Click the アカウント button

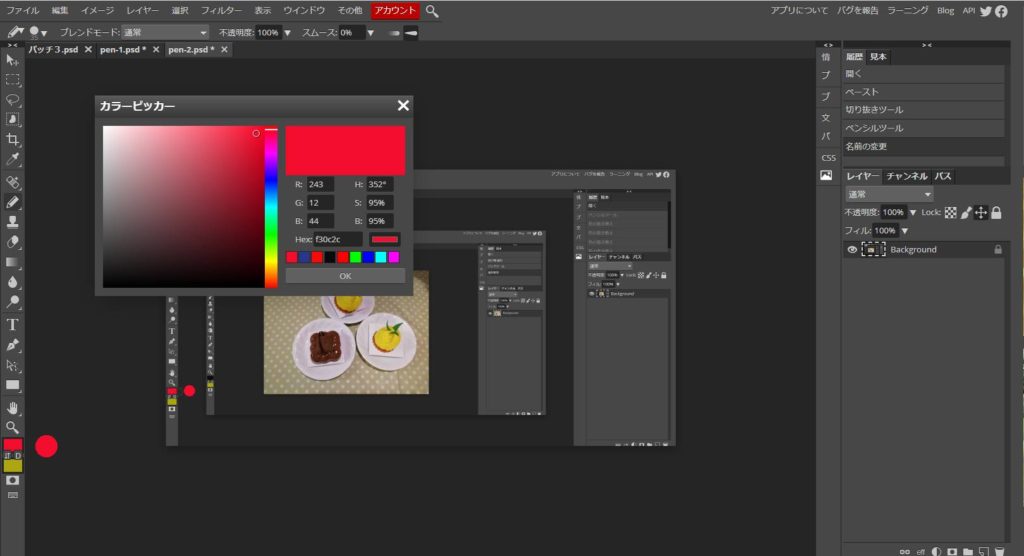[395, 10]
